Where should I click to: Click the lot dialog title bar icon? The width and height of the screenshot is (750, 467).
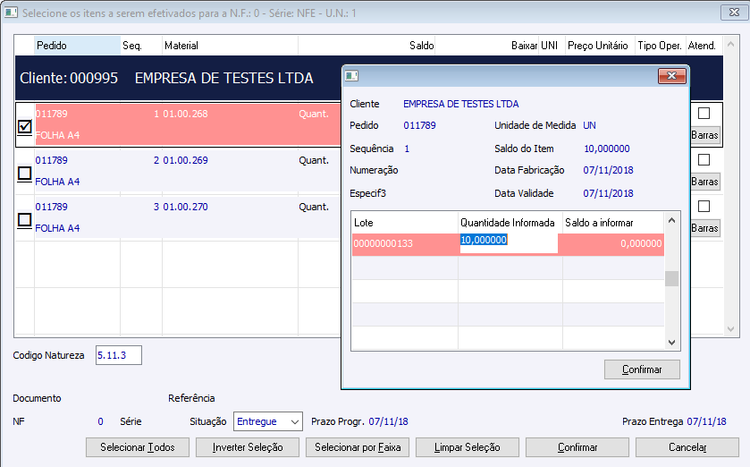point(352,76)
